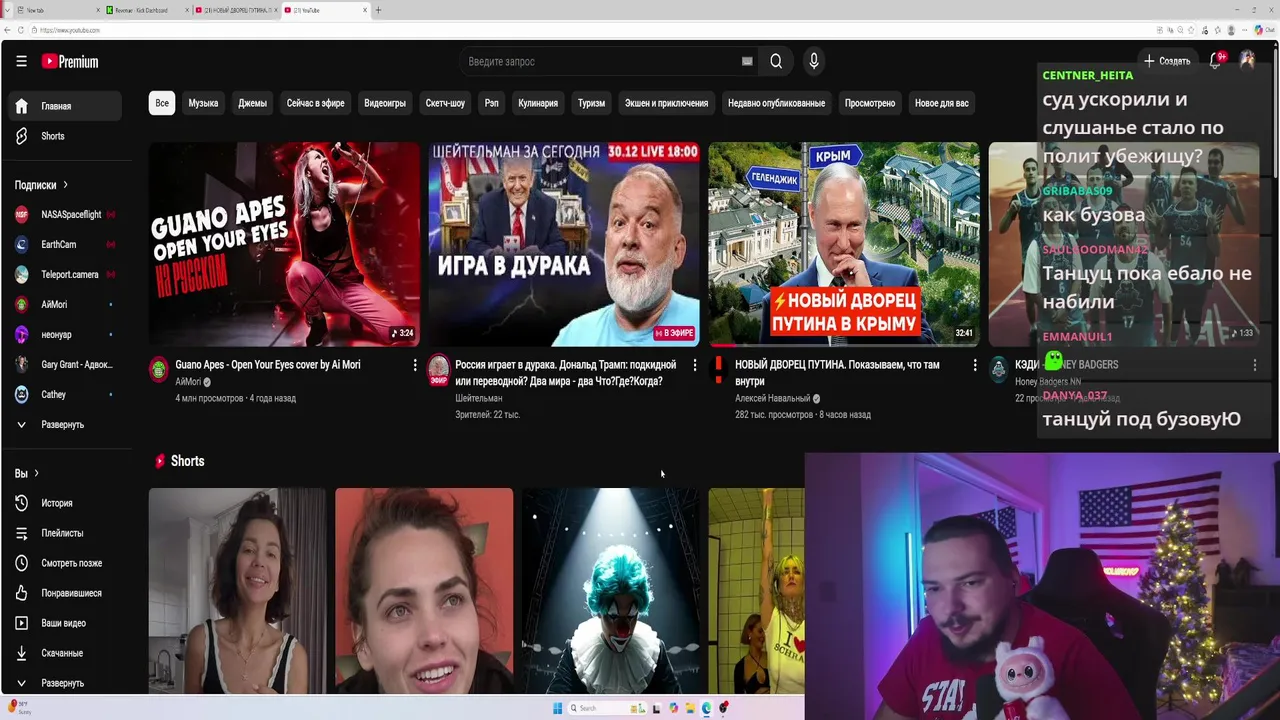The height and width of the screenshot is (720, 1280).
Task: Open the EarthCam subscription
Action: tap(65, 244)
